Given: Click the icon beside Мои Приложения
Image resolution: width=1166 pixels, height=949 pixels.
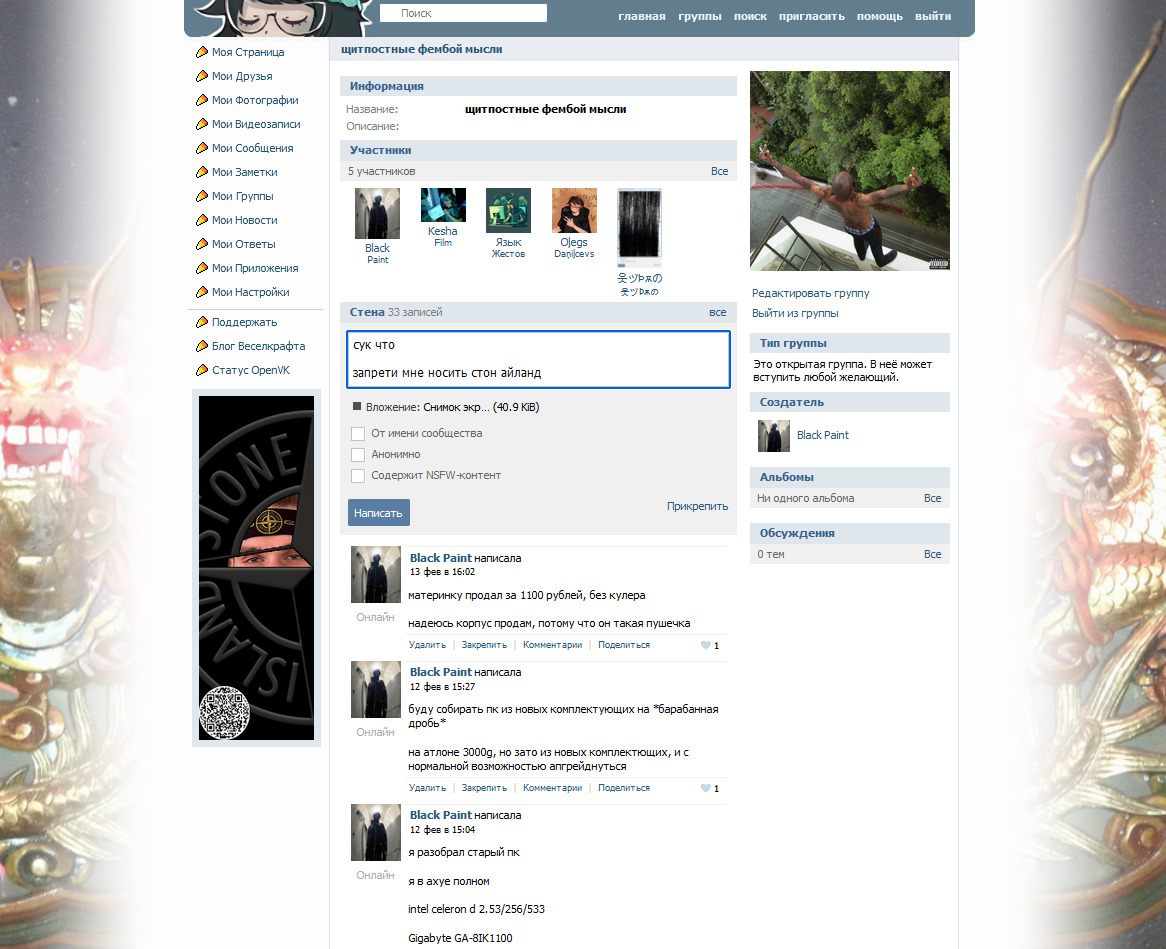Looking at the screenshot, I should pyautogui.click(x=202, y=268).
